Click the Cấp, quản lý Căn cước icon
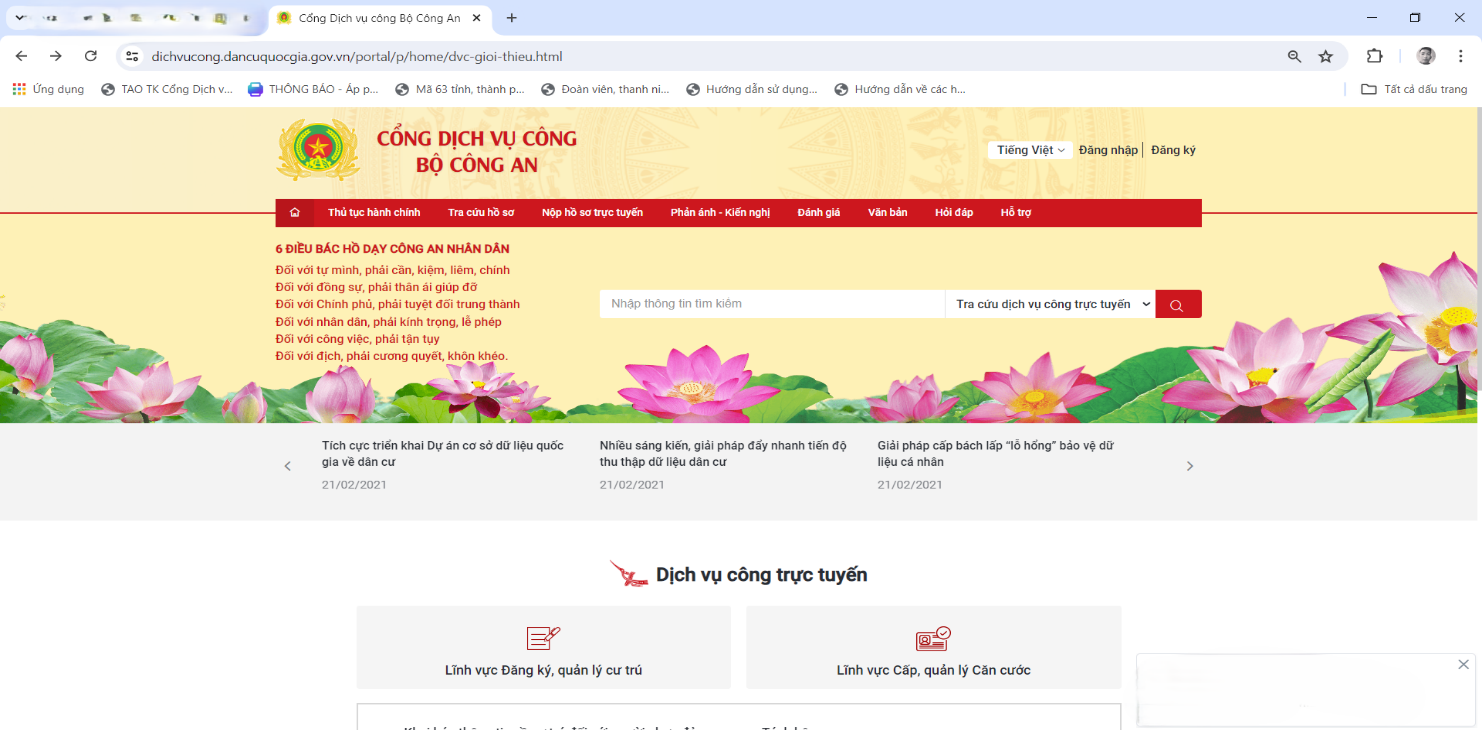This screenshot has width=1482, height=730. pos(933,639)
